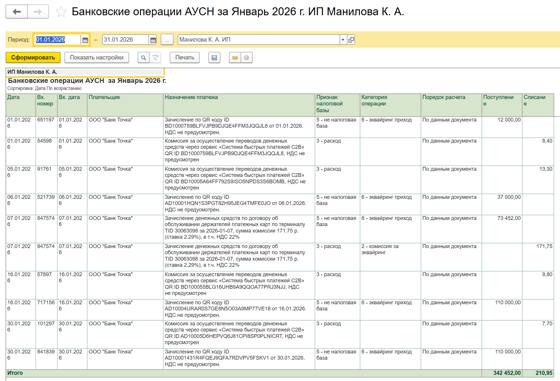Click the Сформировать button
The height and width of the screenshot is (381, 560).
[33, 57]
